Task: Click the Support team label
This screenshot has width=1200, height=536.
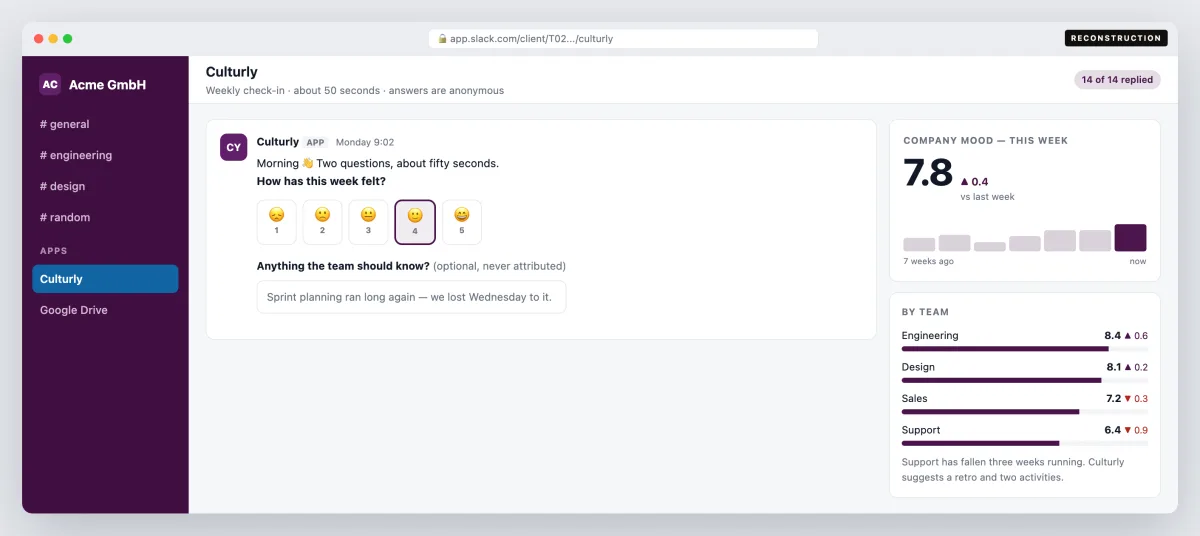Action: tap(921, 430)
